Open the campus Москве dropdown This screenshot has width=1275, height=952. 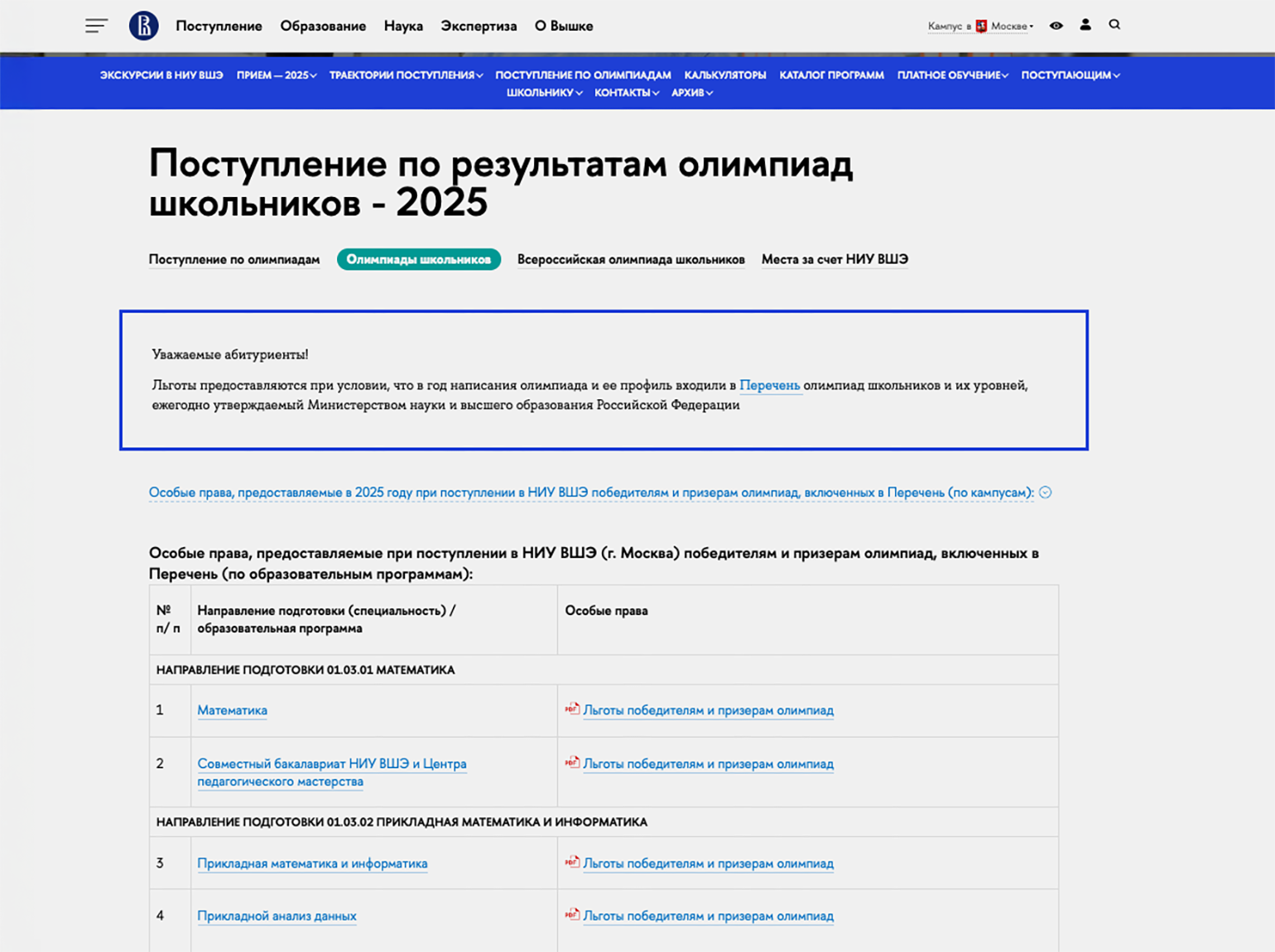tap(1008, 26)
